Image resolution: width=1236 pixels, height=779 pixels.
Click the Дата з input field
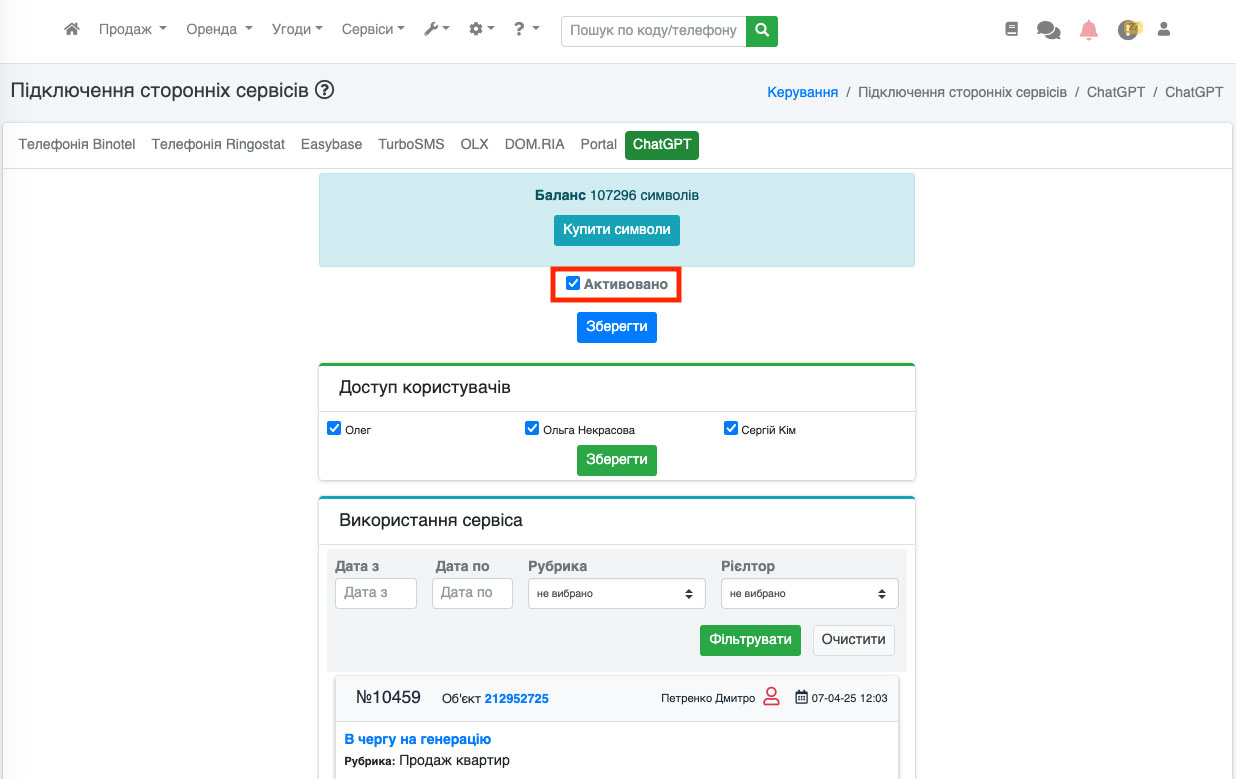(375, 593)
